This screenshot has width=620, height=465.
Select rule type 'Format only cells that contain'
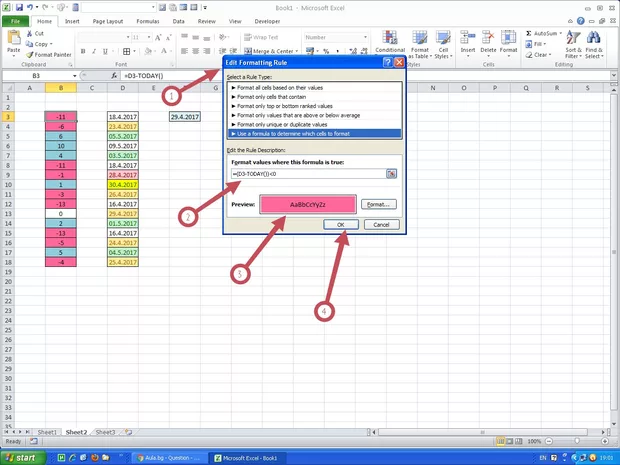315,97
